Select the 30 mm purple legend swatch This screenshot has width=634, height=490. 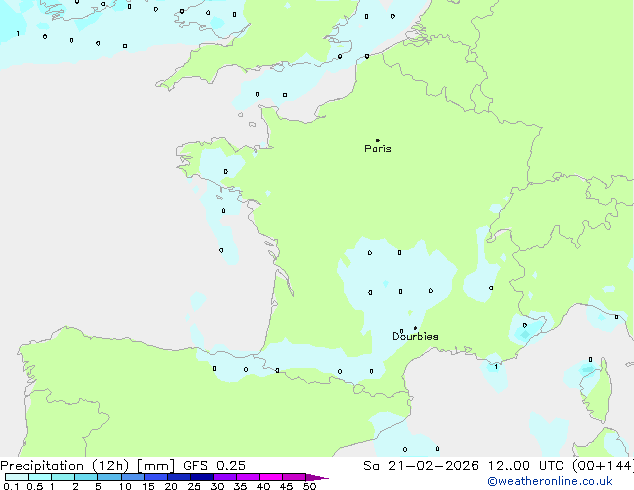click(x=225, y=477)
